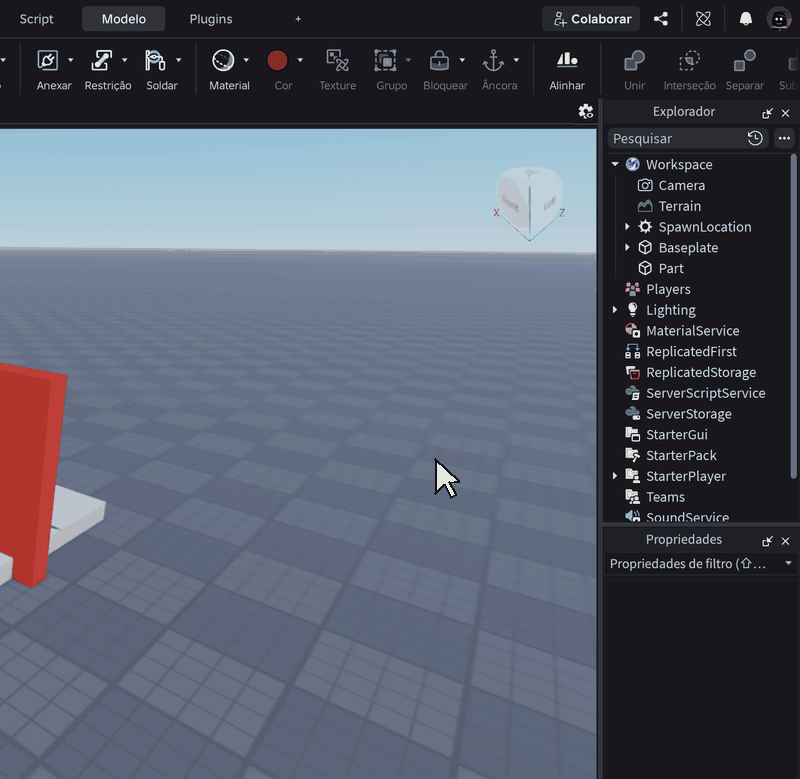
Task: Click the Separar separate icon
Action: 744,61
